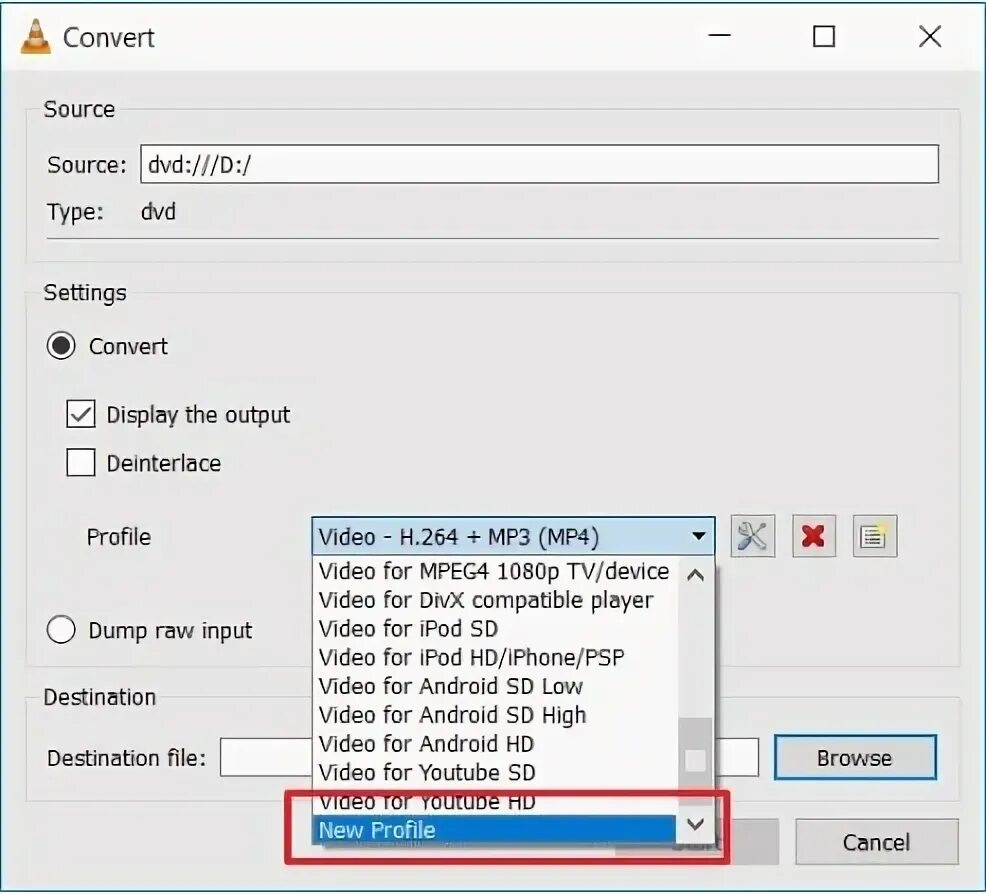Screen dimensions: 986x894
Task: Open the Profile combo box
Action: [x=513, y=536]
